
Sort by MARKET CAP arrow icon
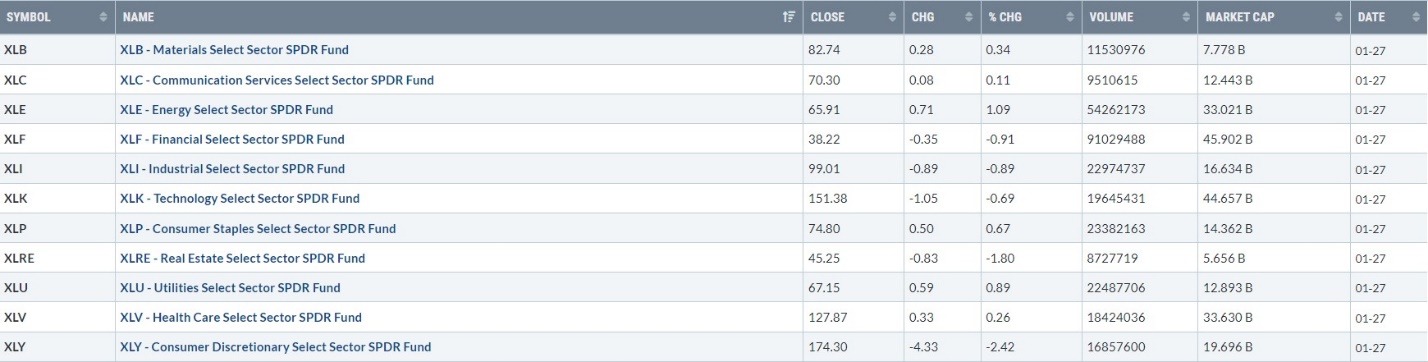[x=1337, y=18]
